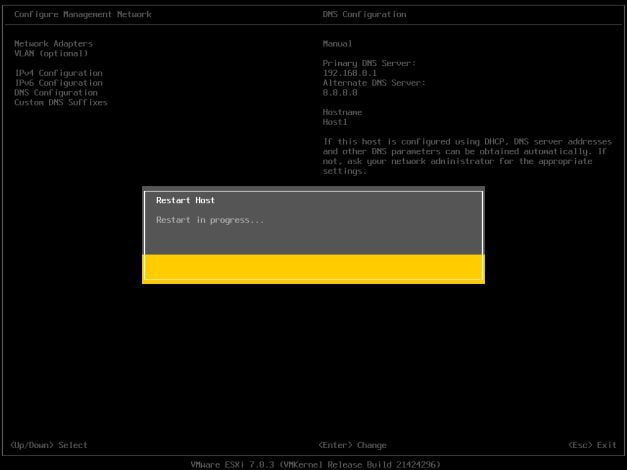
Task: Select DNS Configuration in left menu
Action: (x=56, y=93)
